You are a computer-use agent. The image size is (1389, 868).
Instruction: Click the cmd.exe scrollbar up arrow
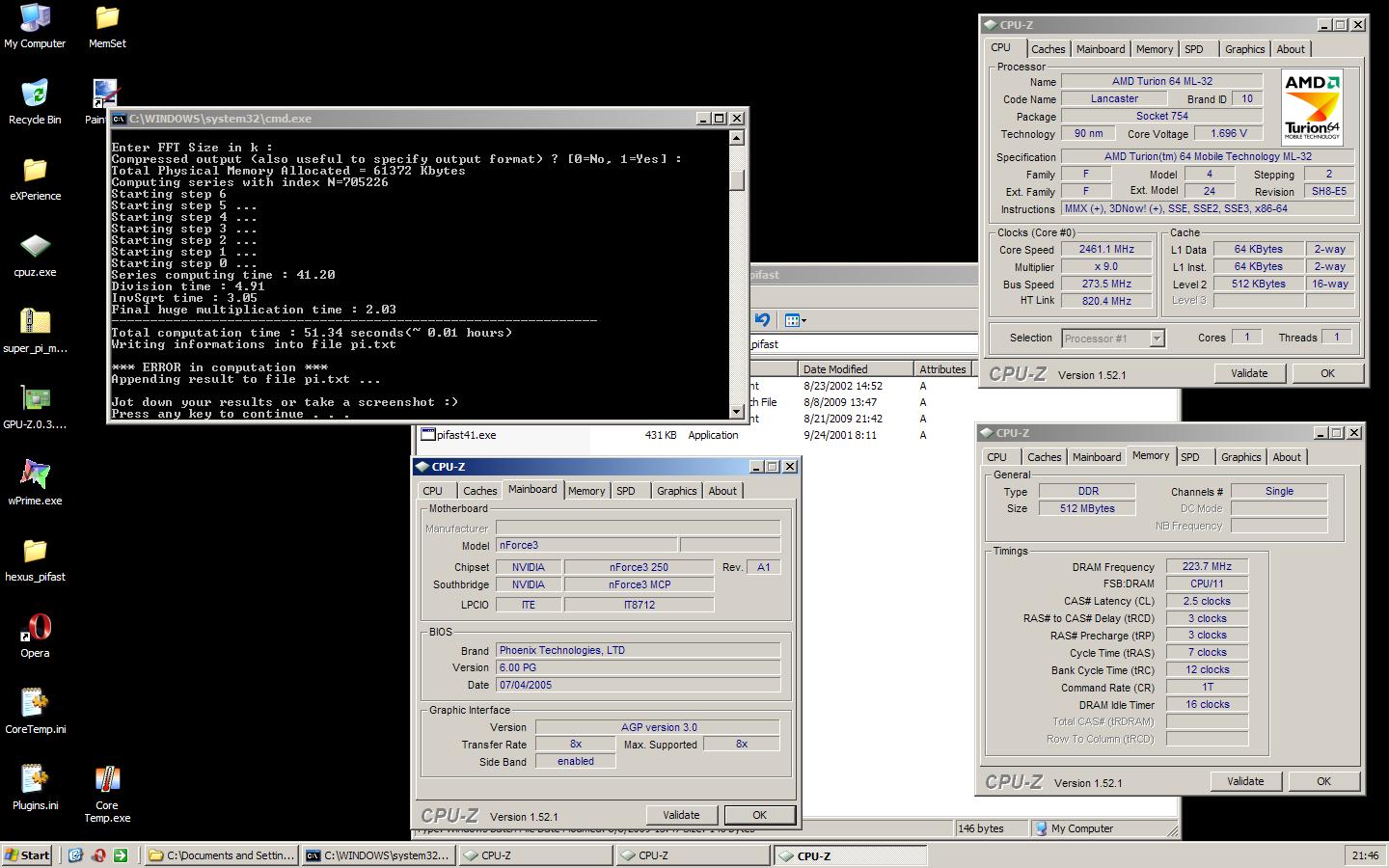tap(737, 138)
